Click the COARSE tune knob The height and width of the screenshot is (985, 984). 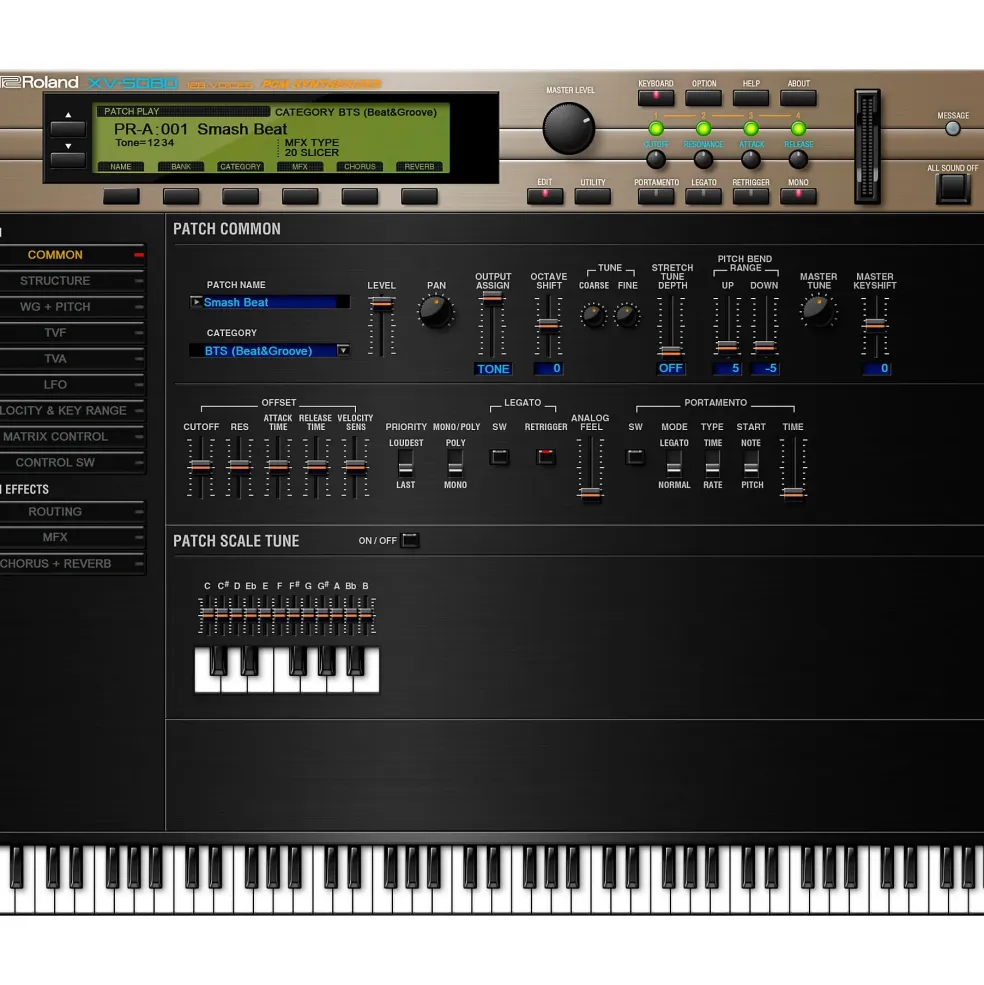pyautogui.click(x=593, y=315)
